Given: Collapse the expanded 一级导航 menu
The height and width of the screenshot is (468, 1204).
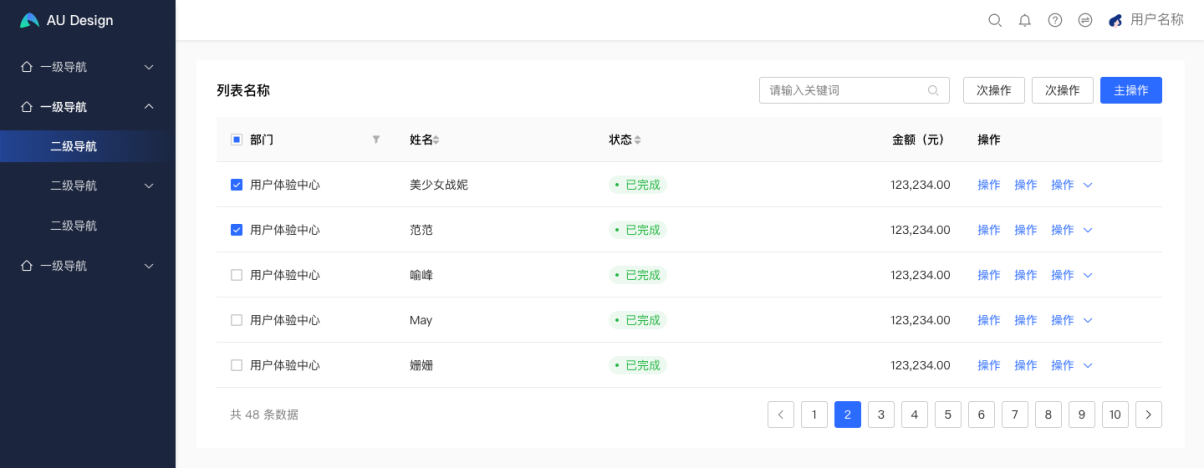Looking at the screenshot, I should point(148,107).
